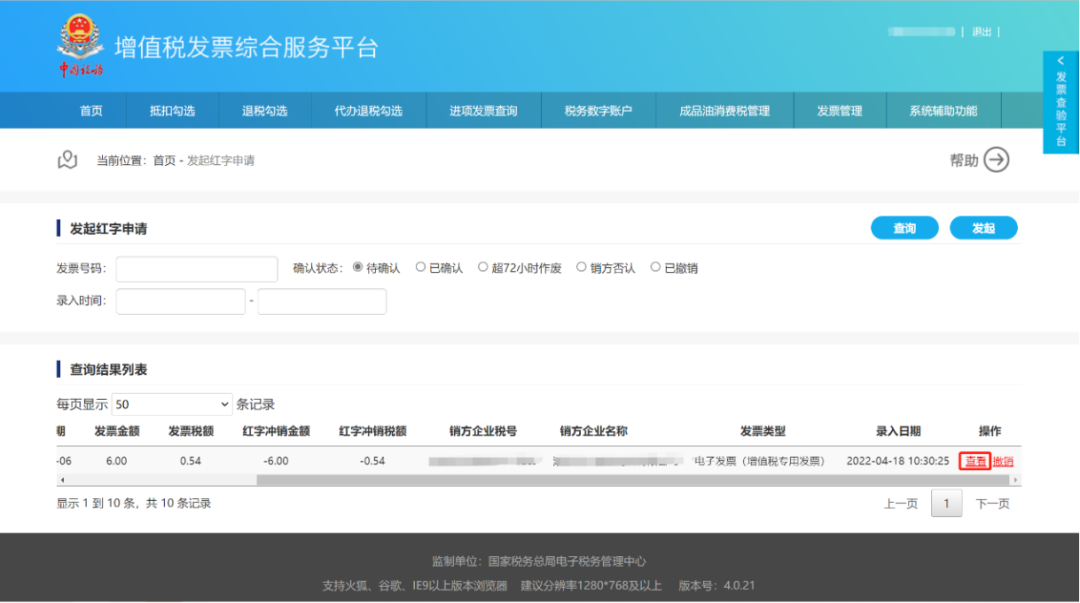Select the 待确认 status radio button
The height and width of the screenshot is (603, 1080).
358,268
